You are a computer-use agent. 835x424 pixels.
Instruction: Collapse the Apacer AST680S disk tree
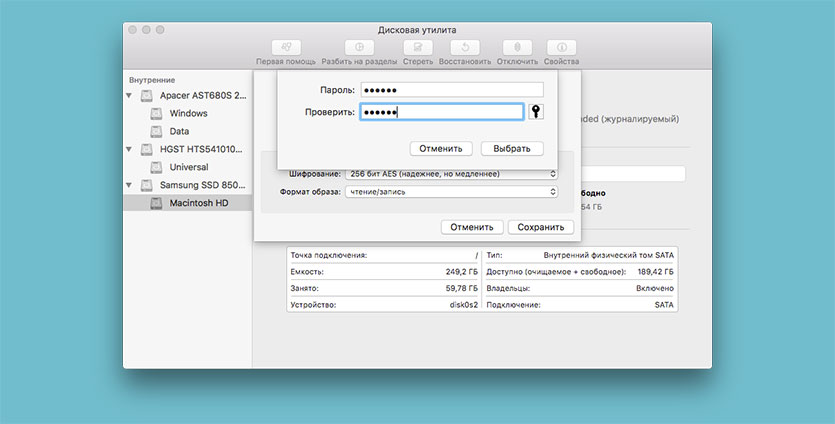click(130, 96)
